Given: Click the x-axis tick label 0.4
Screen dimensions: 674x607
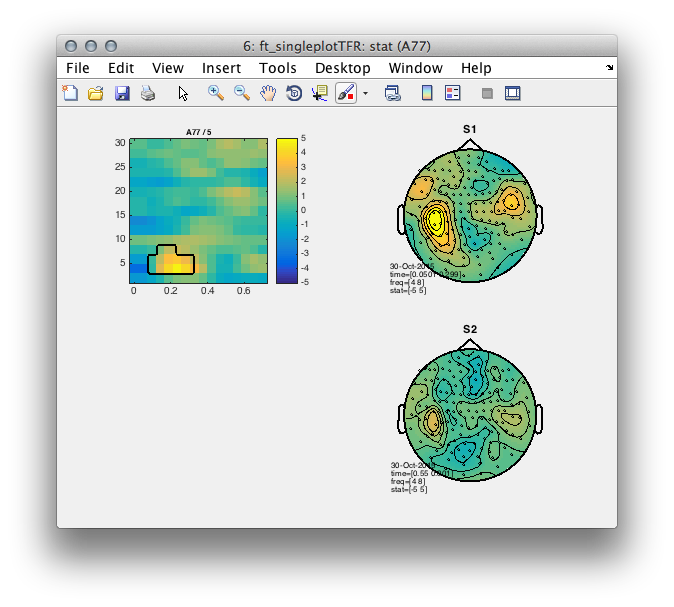Looking at the screenshot, I should click(207, 291).
